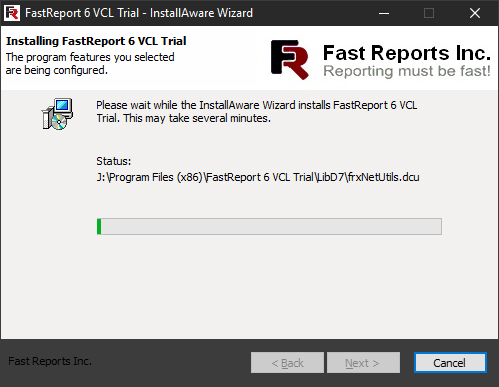Click the disabled Back button
Image resolution: width=499 pixels, height=387 pixels.
[x=287, y=362]
